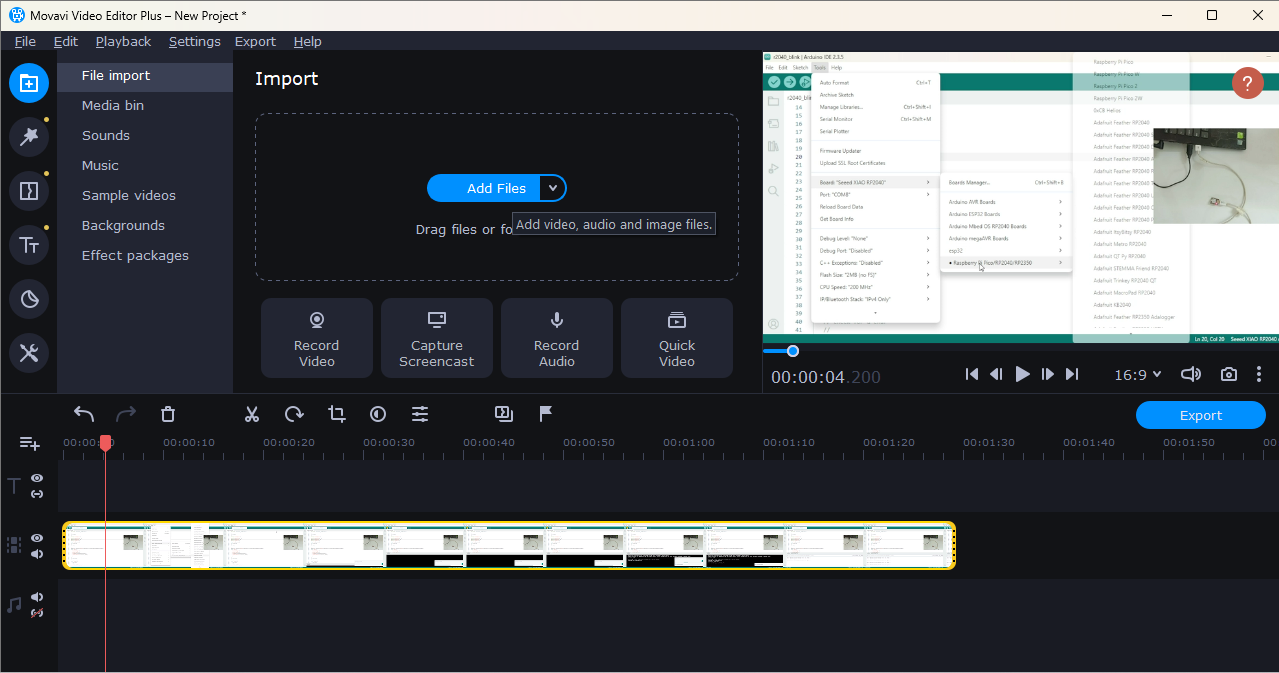Select Sounds category
The height and width of the screenshot is (673, 1279).
click(145, 136)
